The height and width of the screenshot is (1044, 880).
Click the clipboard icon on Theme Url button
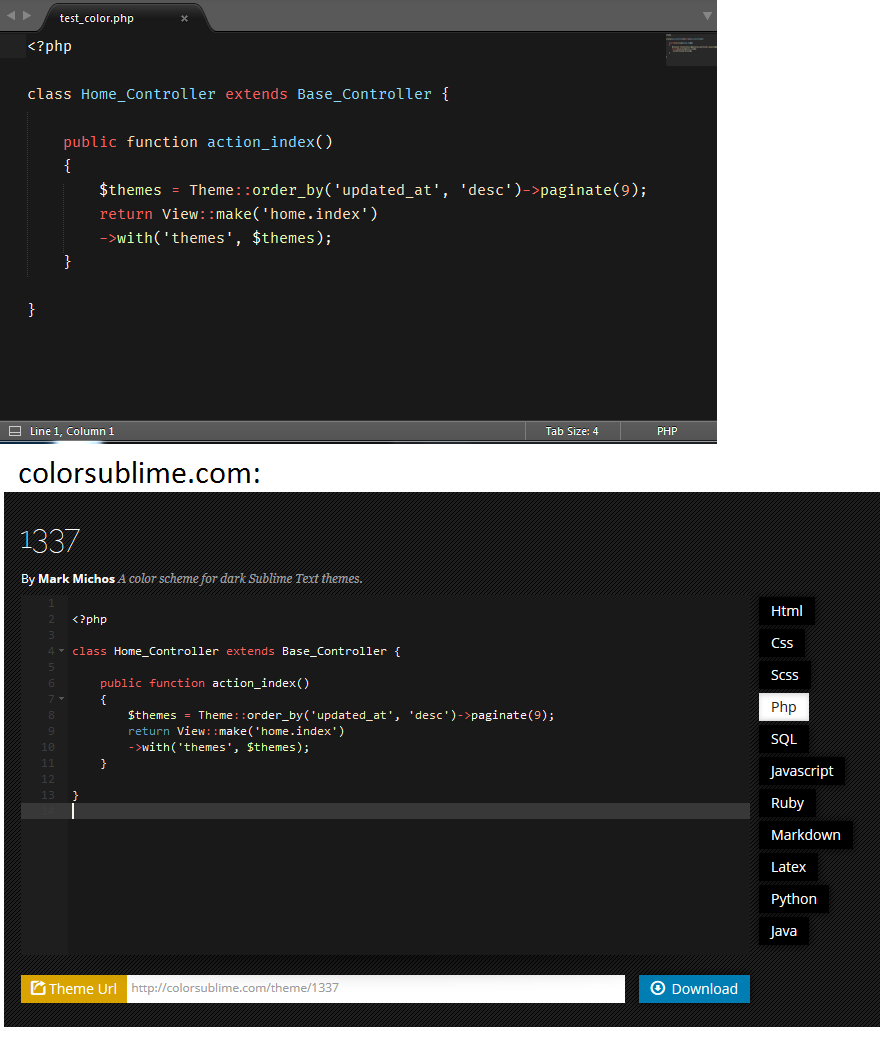[x=39, y=988]
